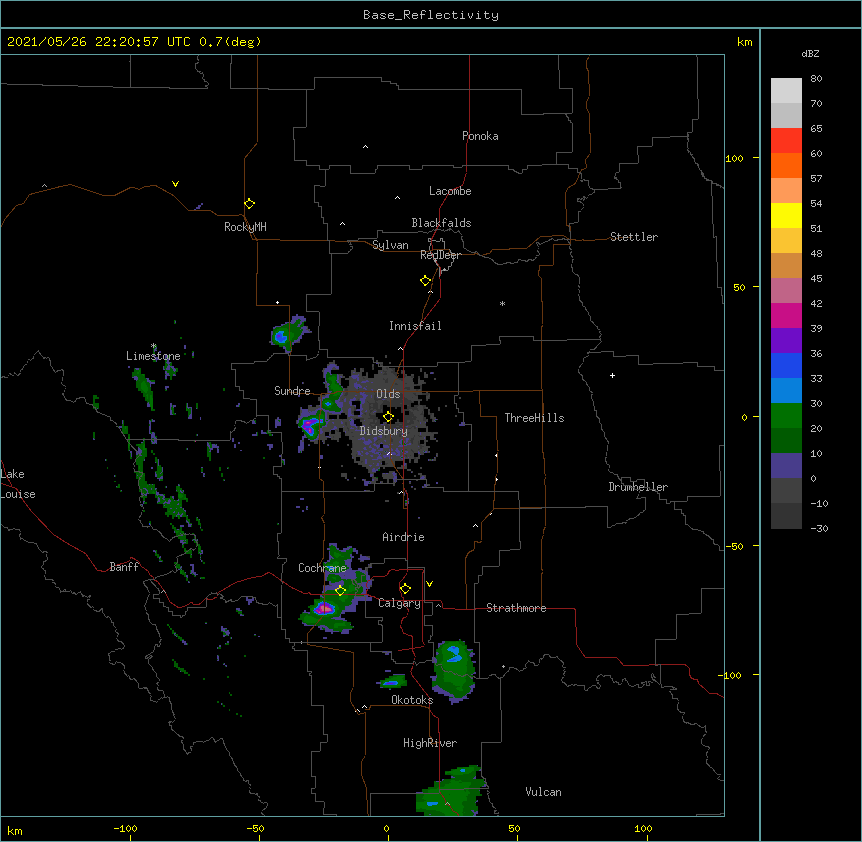The height and width of the screenshot is (842, 862).
Task: Pick the slate purple swatch between 0 and 10 dBZ
Action: click(786, 466)
